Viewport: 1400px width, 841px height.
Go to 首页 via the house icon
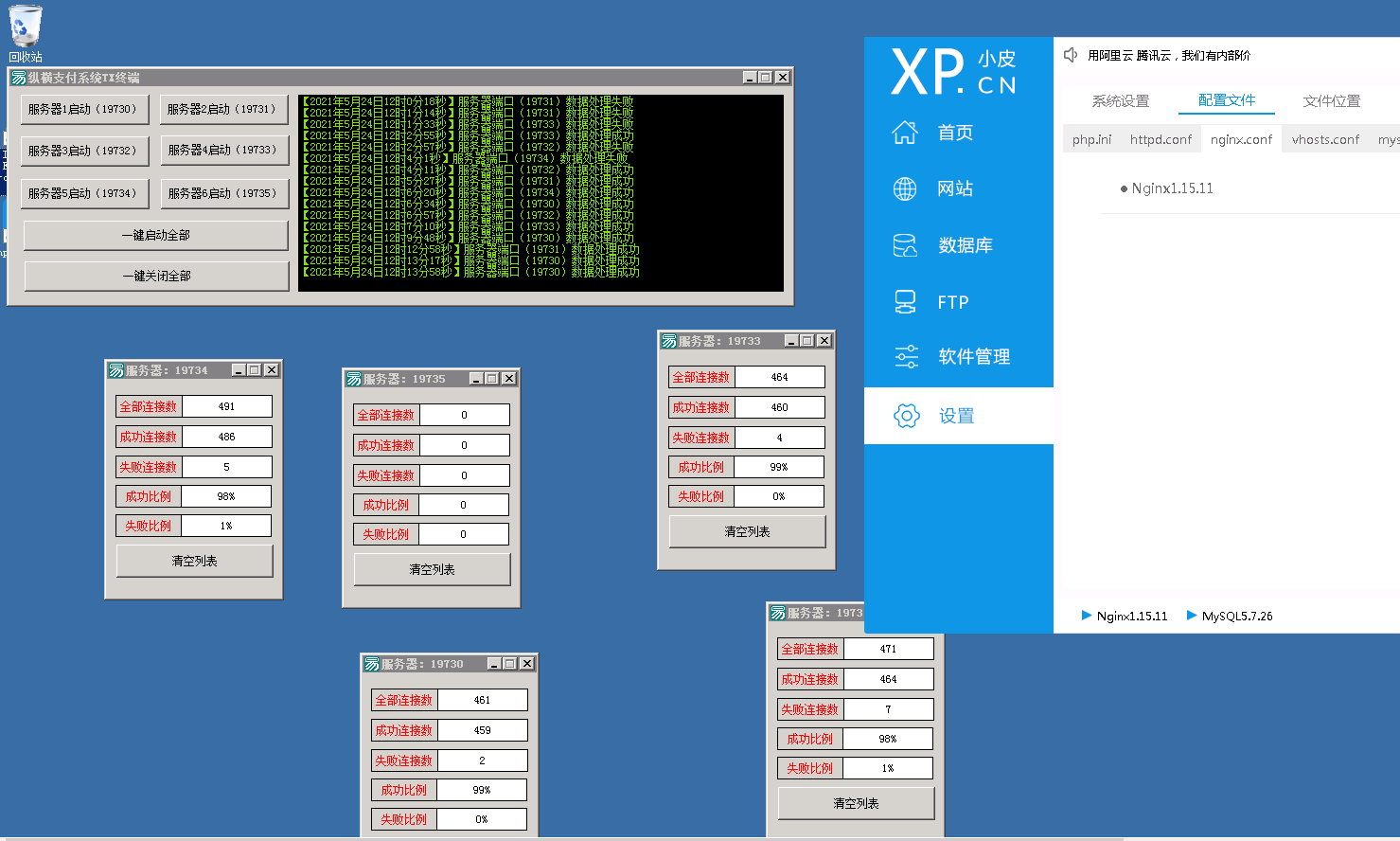tap(905, 133)
